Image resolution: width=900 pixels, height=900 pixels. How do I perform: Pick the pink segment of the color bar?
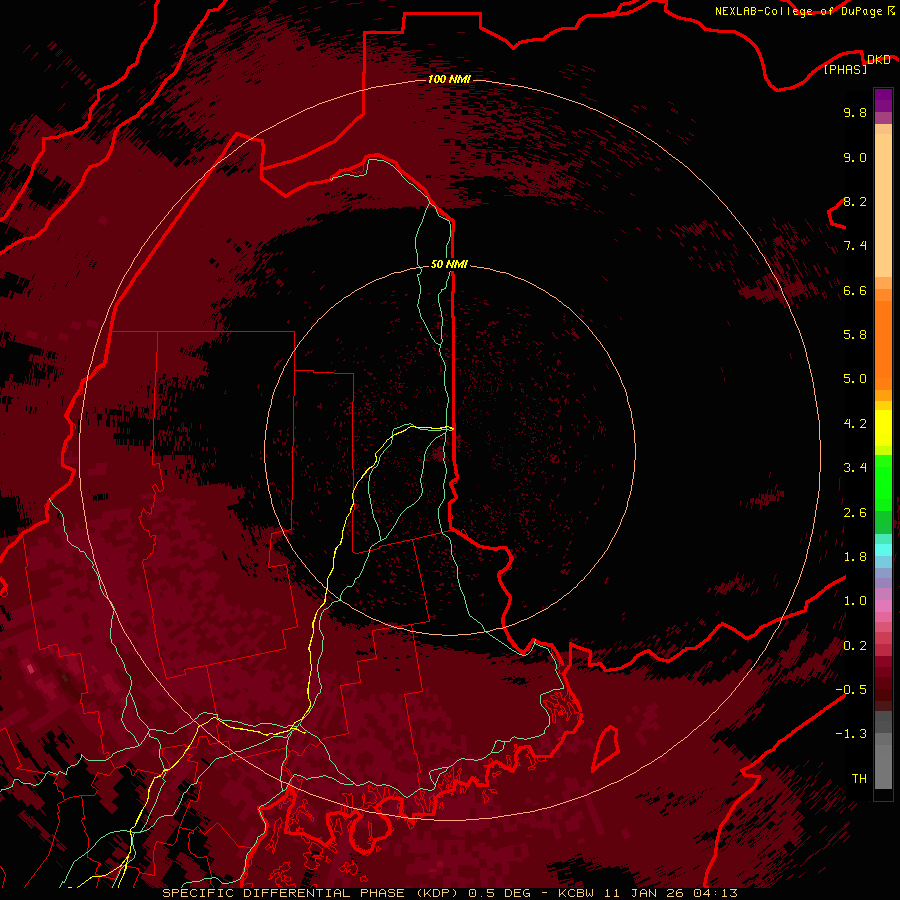(883, 606)
